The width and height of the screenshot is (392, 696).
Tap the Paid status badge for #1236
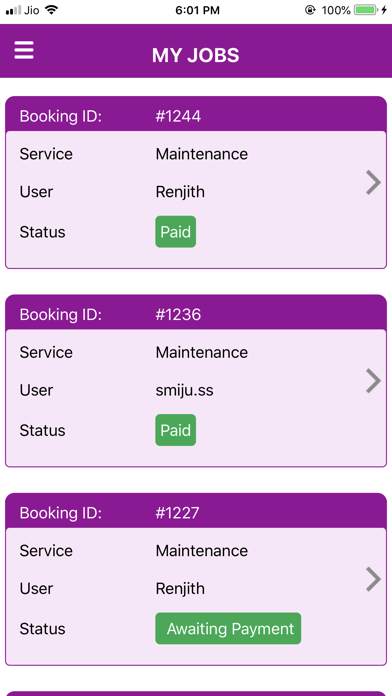click(175, 430)
